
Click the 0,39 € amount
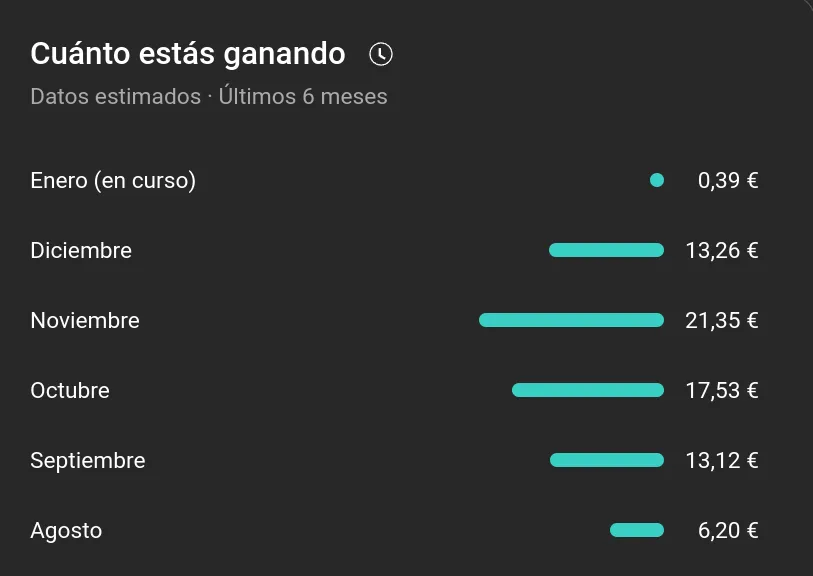[x=728, y=181]
